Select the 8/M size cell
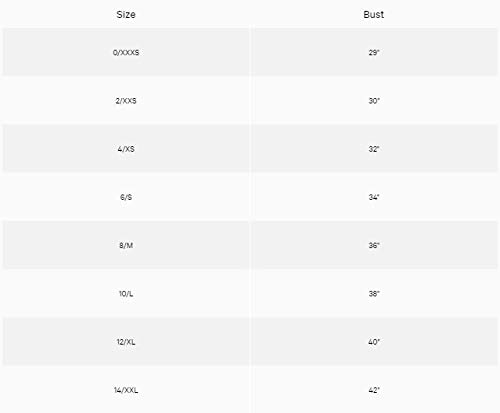The image size is (500, 413). [x=126, y=246]
